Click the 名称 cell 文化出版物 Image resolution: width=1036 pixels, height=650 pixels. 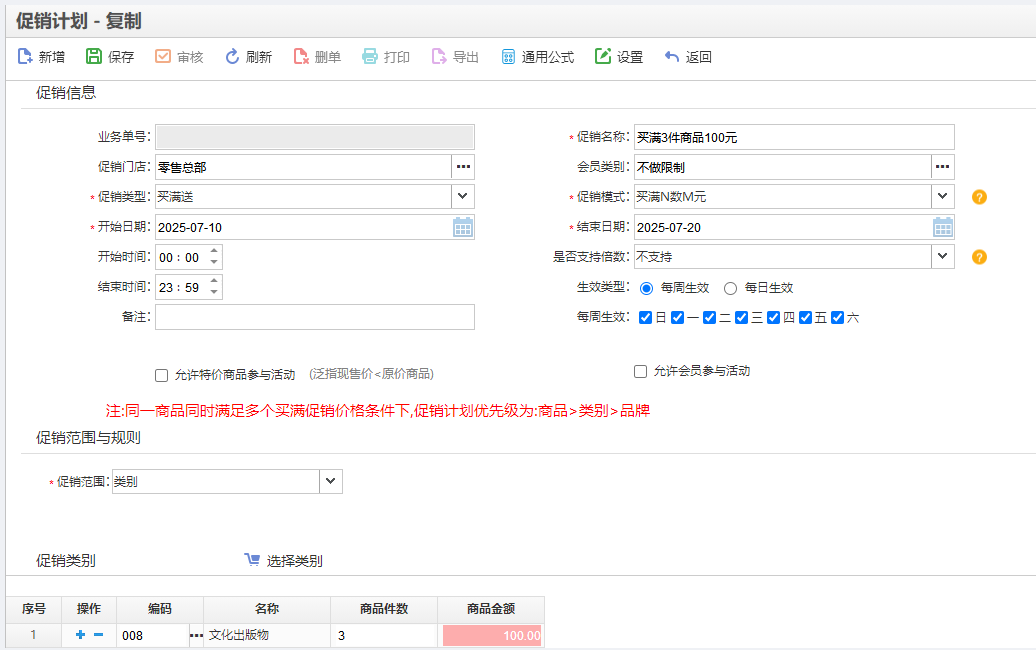pos(268,635)
